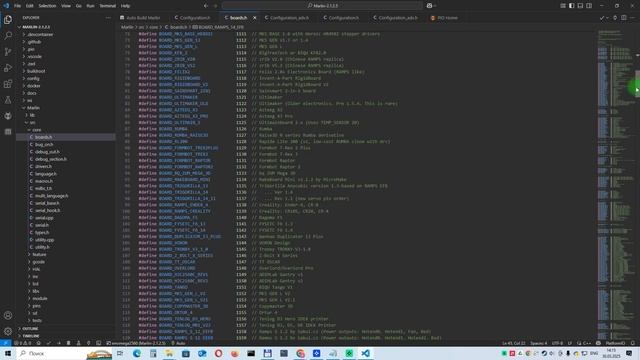
Task: Click the command center search field
Action: tap(322, 6)
